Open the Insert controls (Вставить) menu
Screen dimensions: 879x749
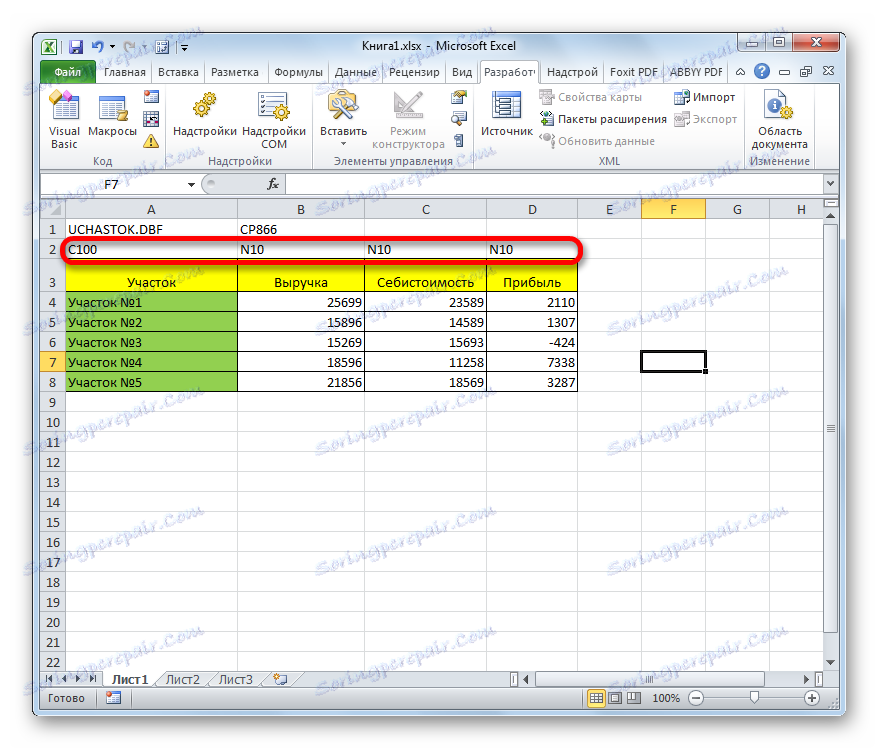(343, 119)
